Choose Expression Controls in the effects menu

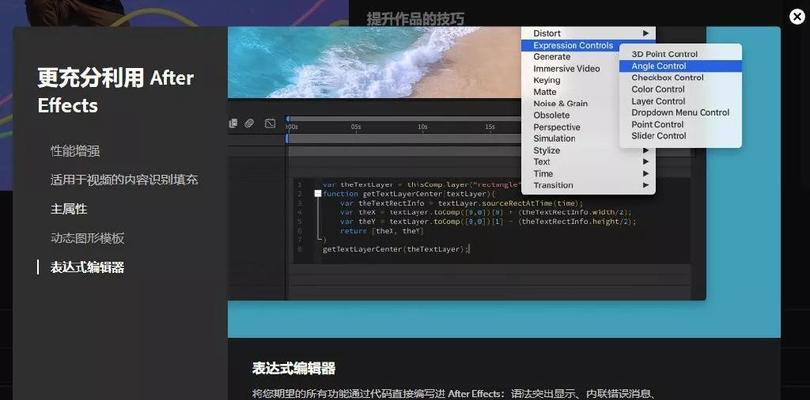pyautogui.click(x=573, y=45)
